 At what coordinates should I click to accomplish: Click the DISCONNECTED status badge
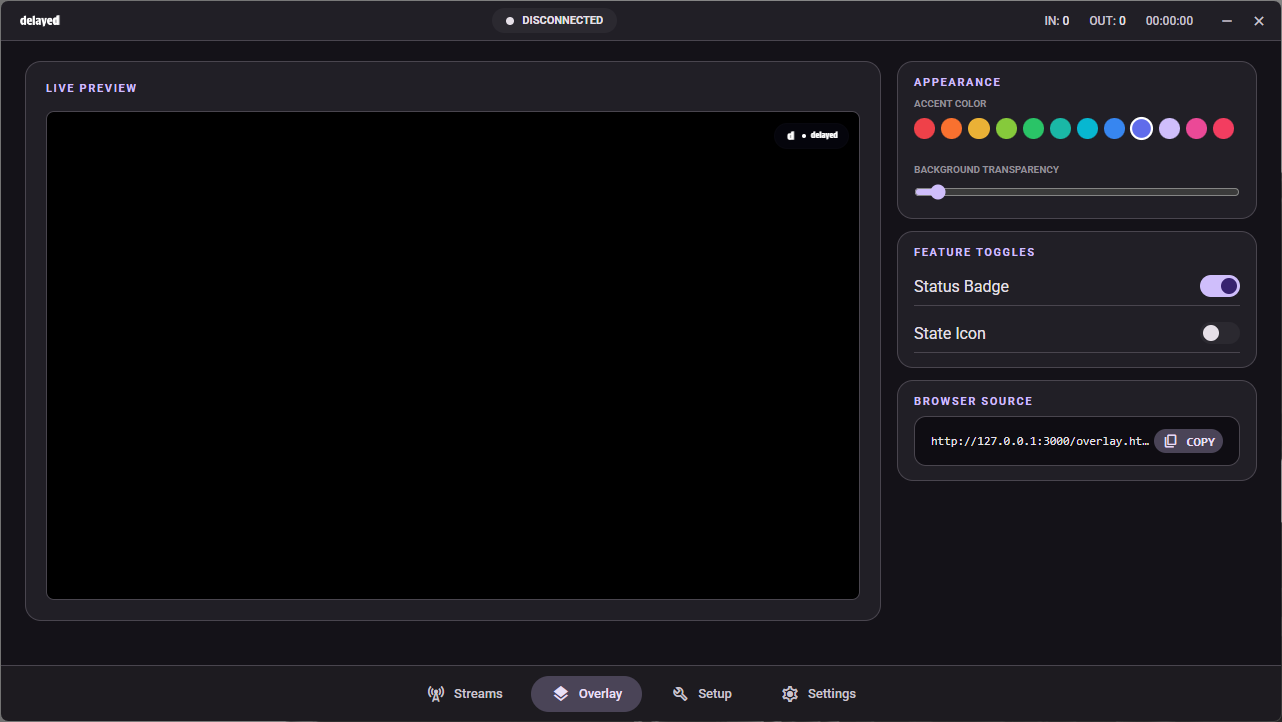(x=554, y=20)
